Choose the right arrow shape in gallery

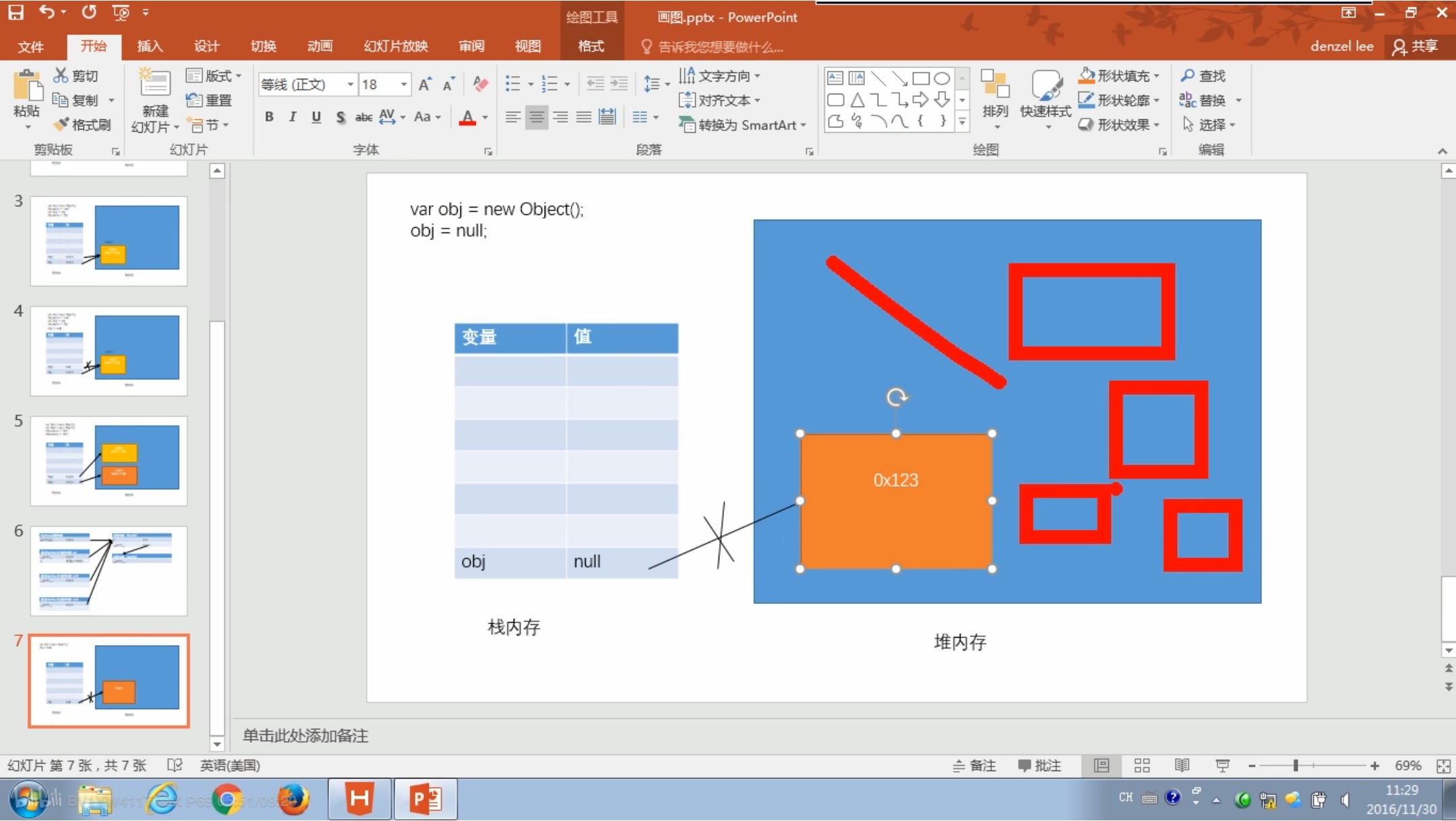click(x=920, y=100)
